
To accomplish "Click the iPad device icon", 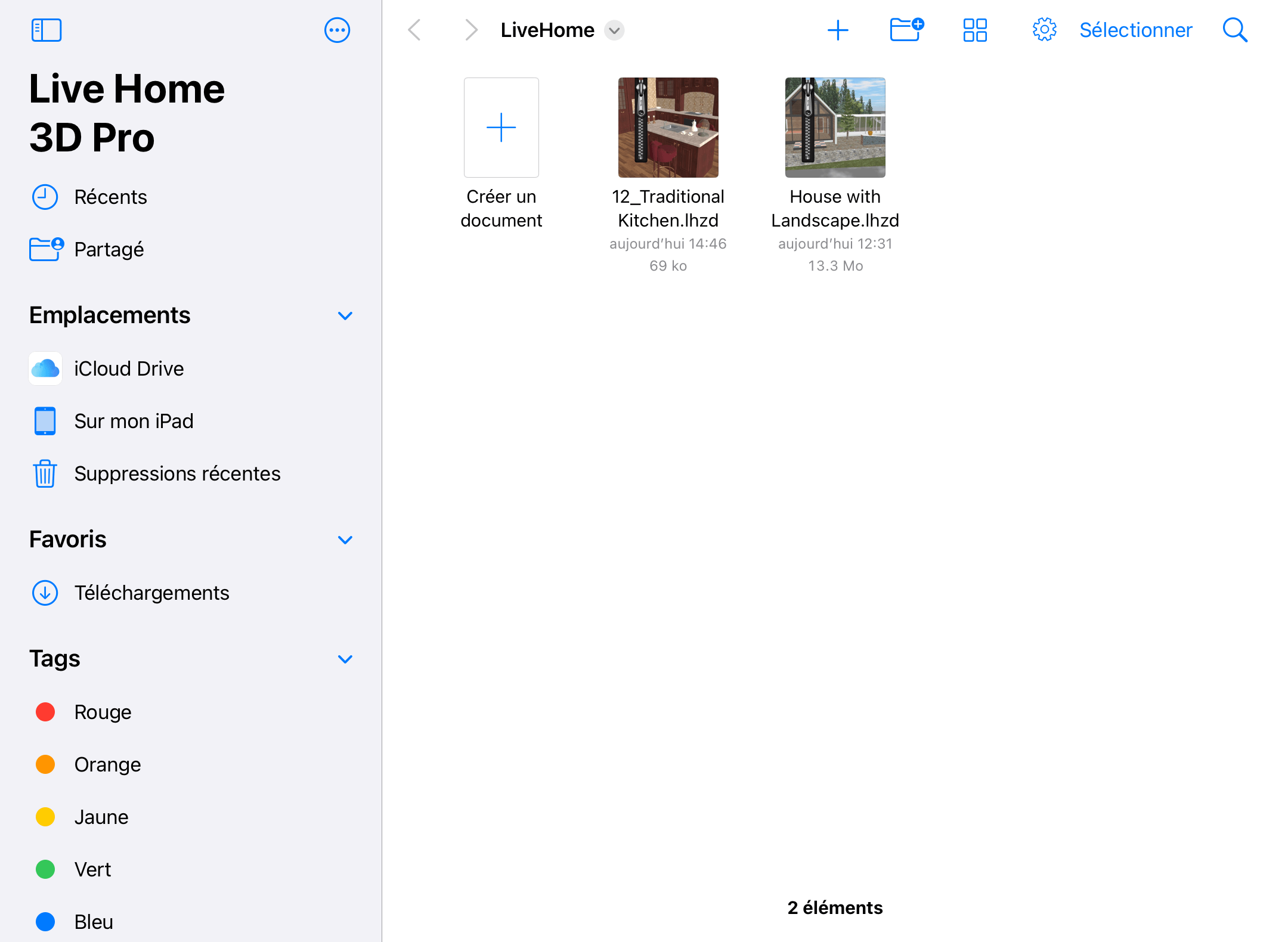I will (x=45, y=421).
